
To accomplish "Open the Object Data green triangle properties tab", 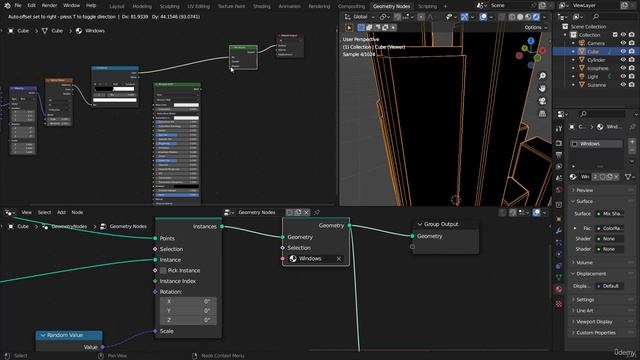I will pyautogui.click(x=559, y=278).
